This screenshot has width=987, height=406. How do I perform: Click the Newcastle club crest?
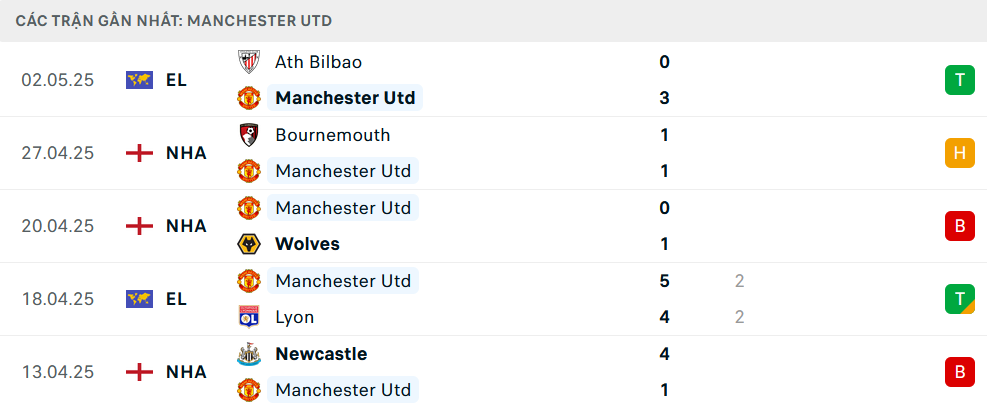(248, 354)
